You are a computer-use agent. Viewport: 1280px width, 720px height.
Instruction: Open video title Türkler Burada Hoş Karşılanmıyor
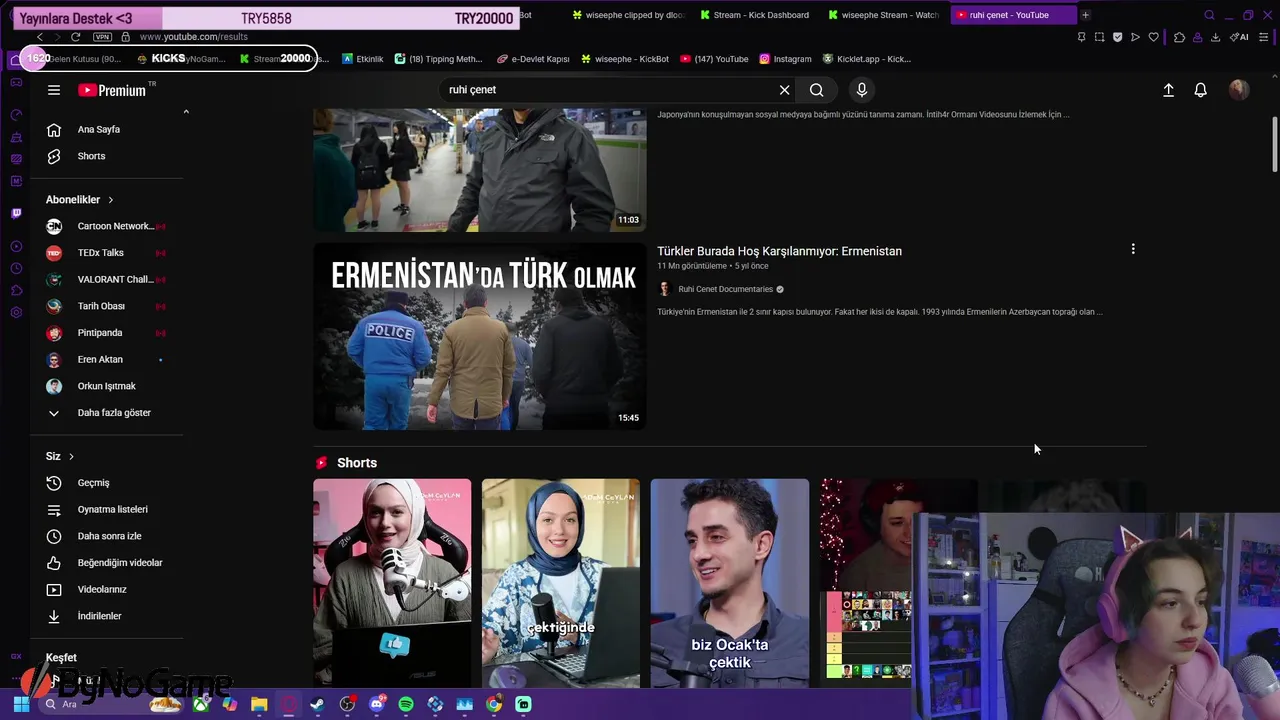(779, 251)
